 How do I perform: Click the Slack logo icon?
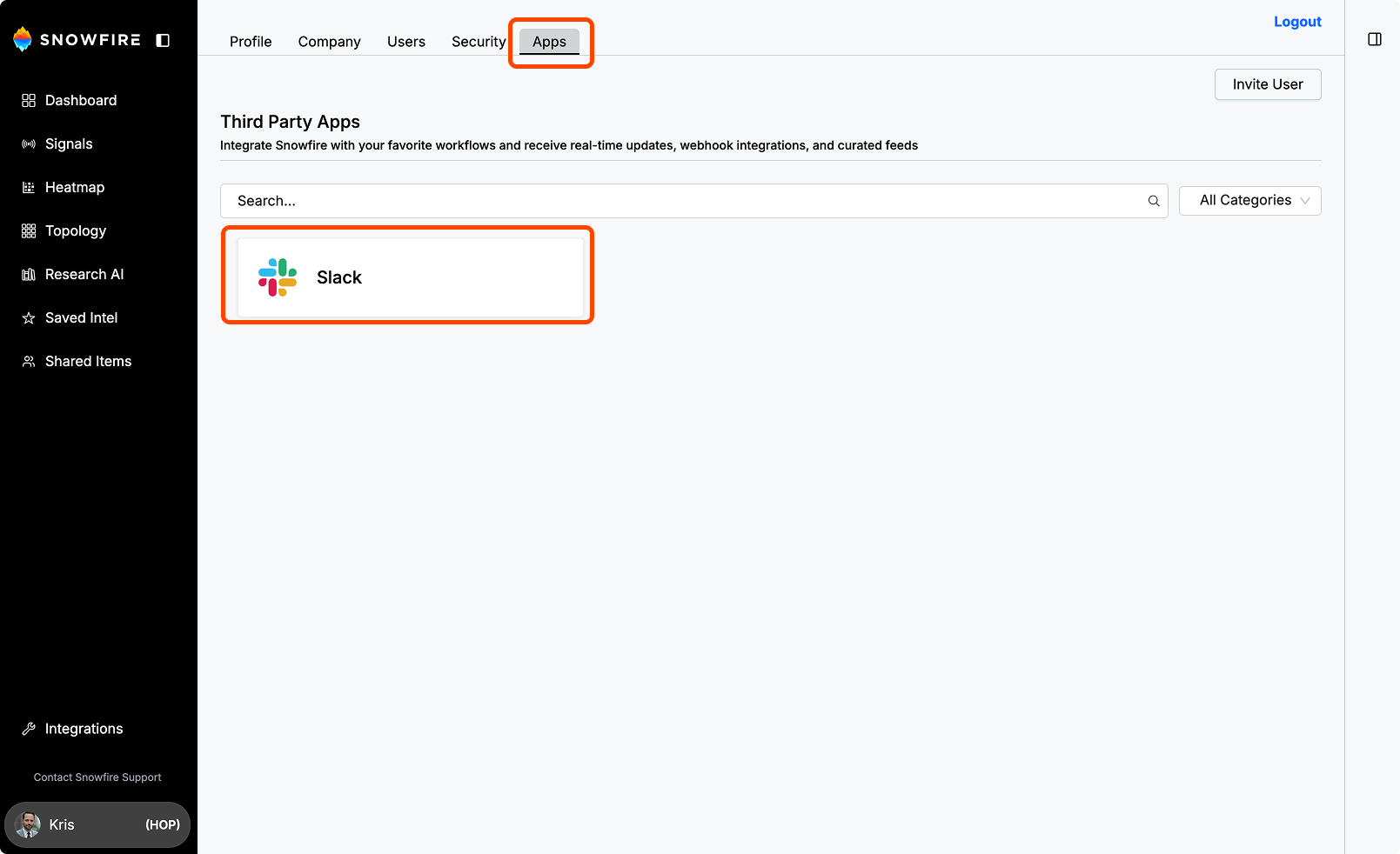(278, 277)
